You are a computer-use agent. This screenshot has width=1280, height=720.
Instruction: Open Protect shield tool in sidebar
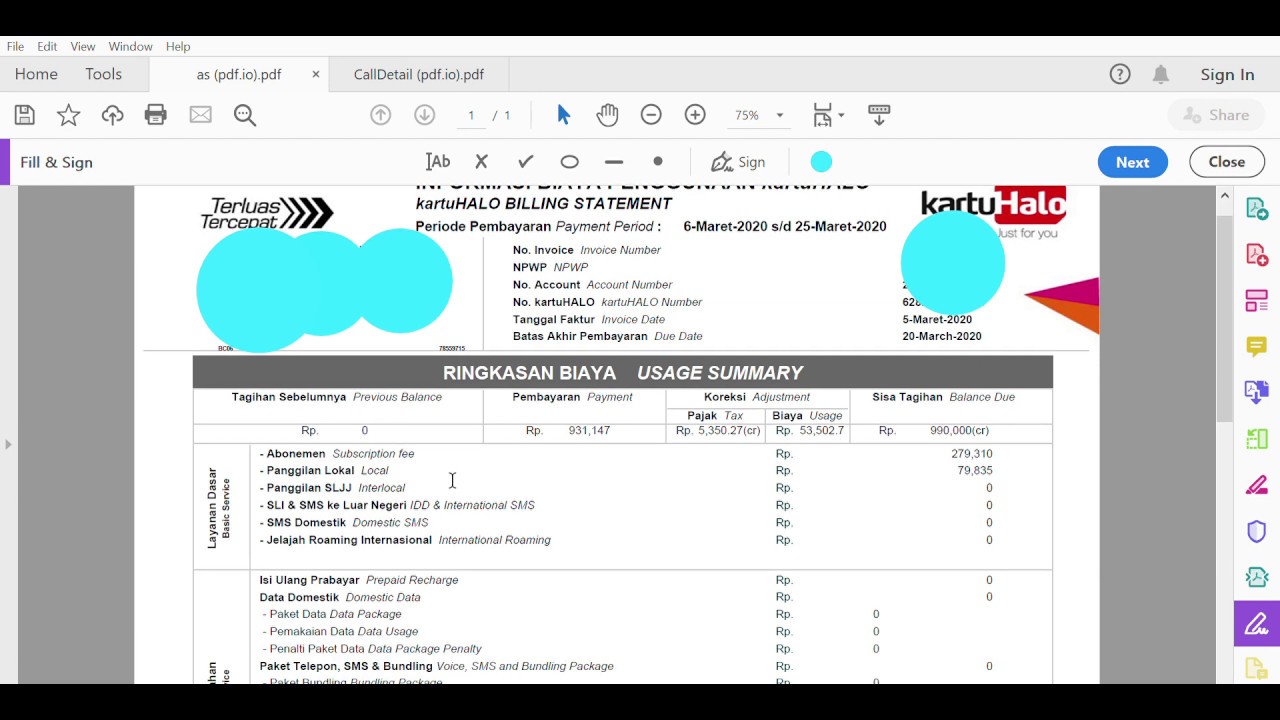pos(1256,531)
